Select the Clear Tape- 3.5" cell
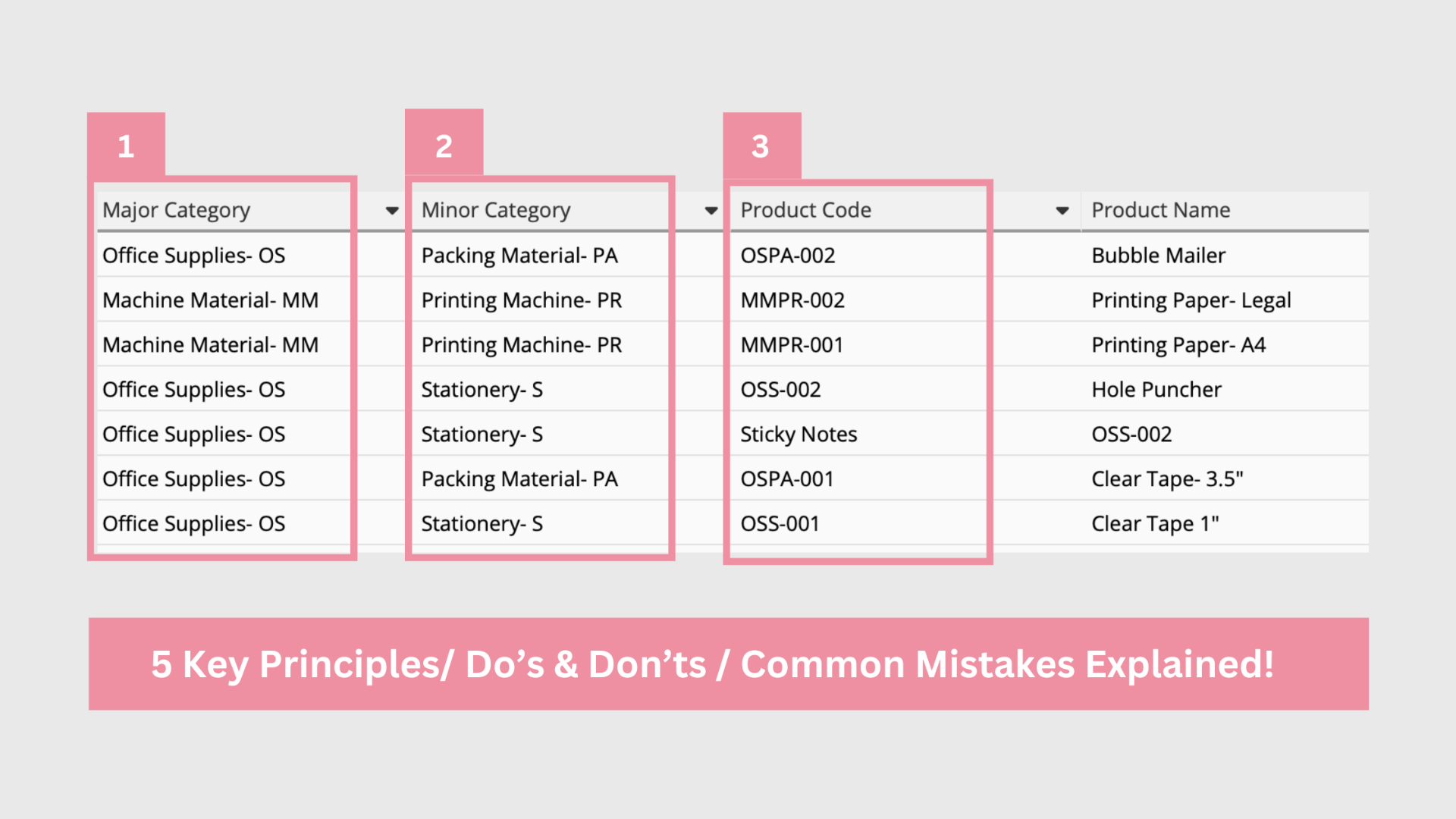The image size is (1456, 819). click(1167, 479)
